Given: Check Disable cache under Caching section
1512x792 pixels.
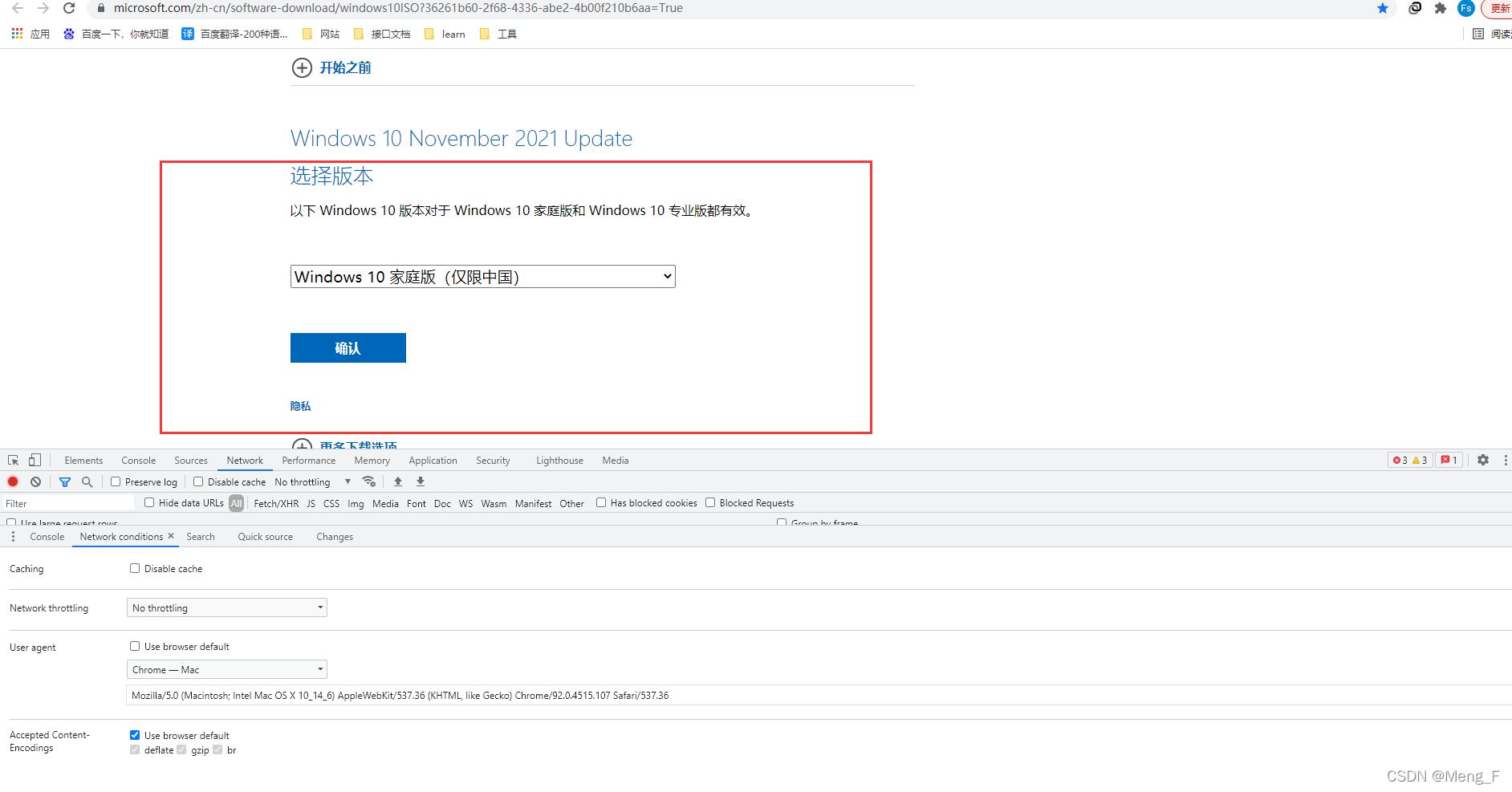Looking at the screenshot, I should [x=135, y=568].
